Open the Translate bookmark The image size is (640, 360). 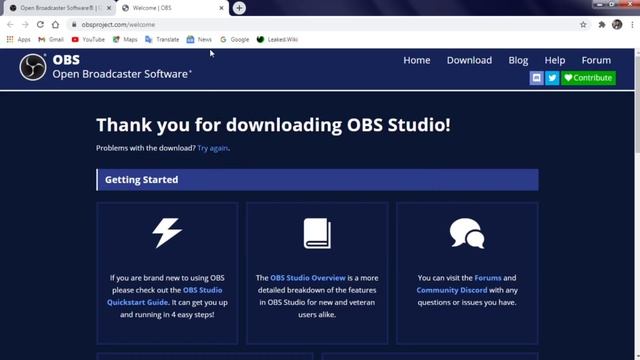coord(162,40)
